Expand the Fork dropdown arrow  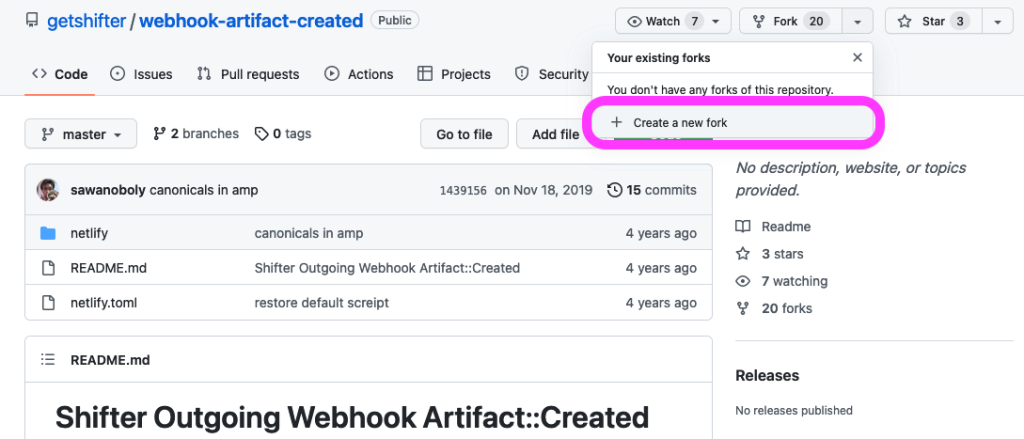tap(857, 22)
